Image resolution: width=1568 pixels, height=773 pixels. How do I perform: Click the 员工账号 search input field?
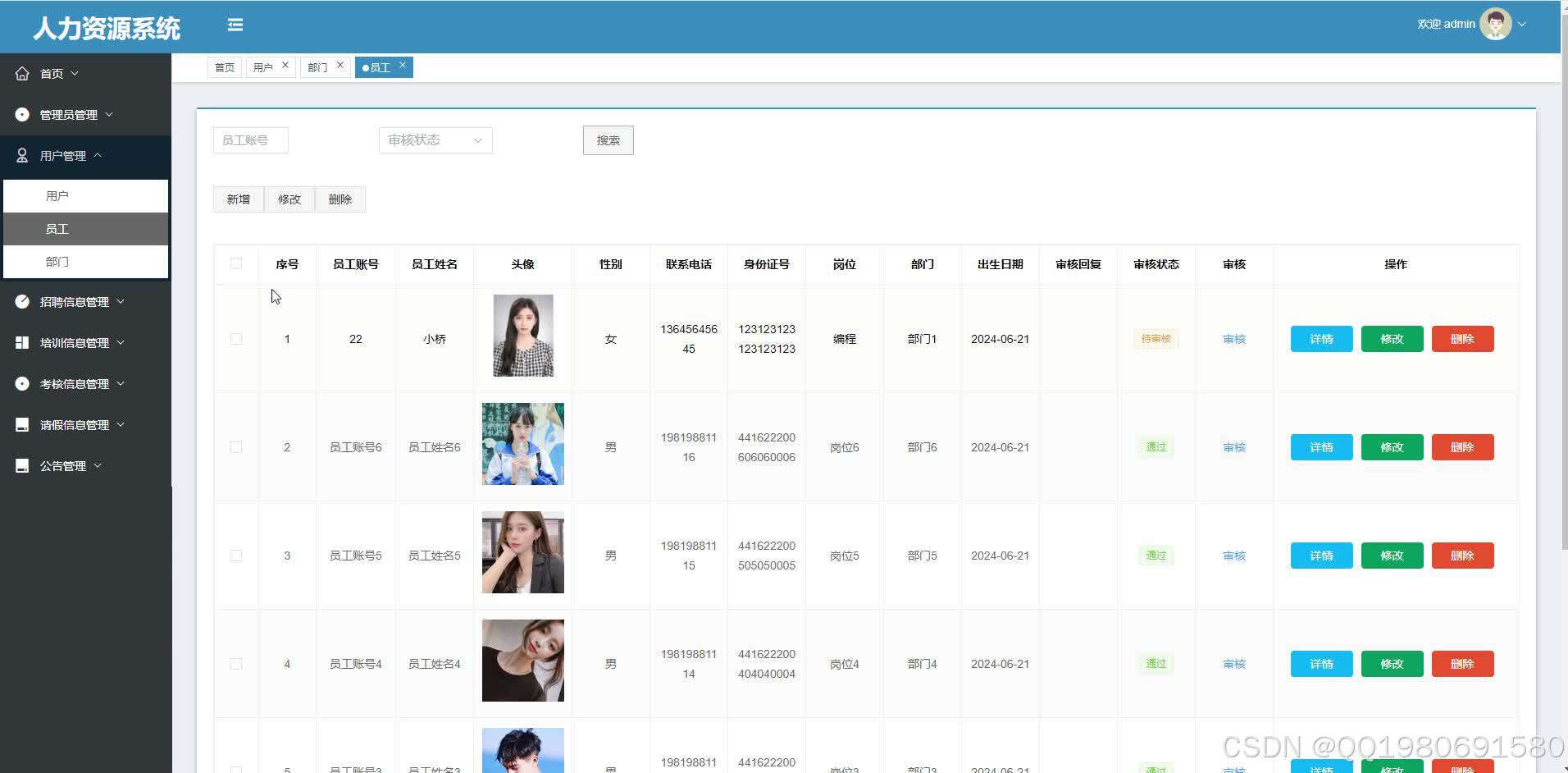[251, 140]
